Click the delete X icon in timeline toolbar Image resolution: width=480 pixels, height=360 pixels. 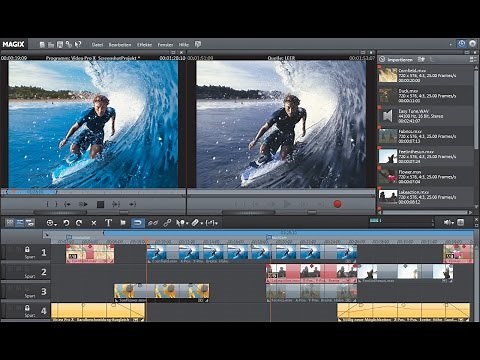[94, 223]
